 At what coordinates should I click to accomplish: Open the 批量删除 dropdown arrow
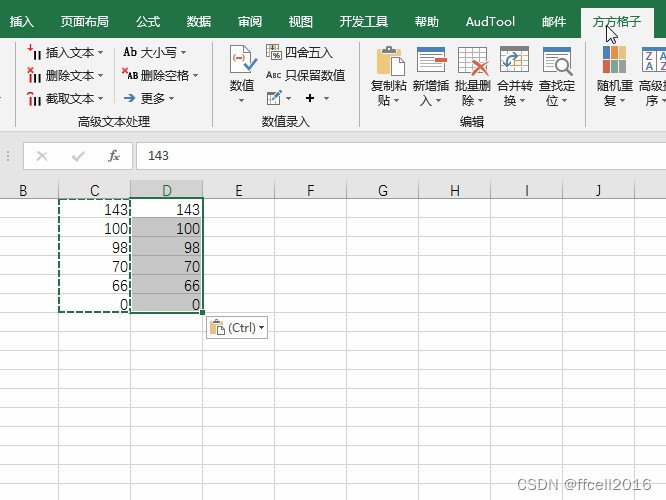481,101
